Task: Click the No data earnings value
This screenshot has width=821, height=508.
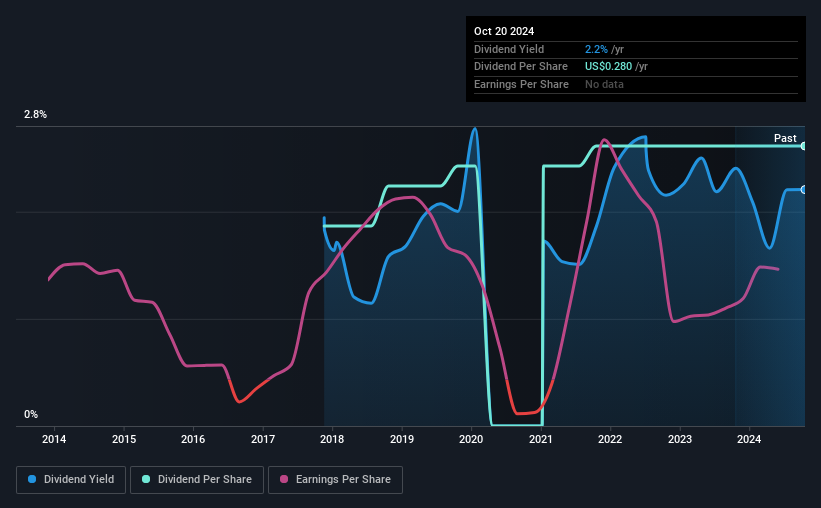Action: tap(604, 84)
